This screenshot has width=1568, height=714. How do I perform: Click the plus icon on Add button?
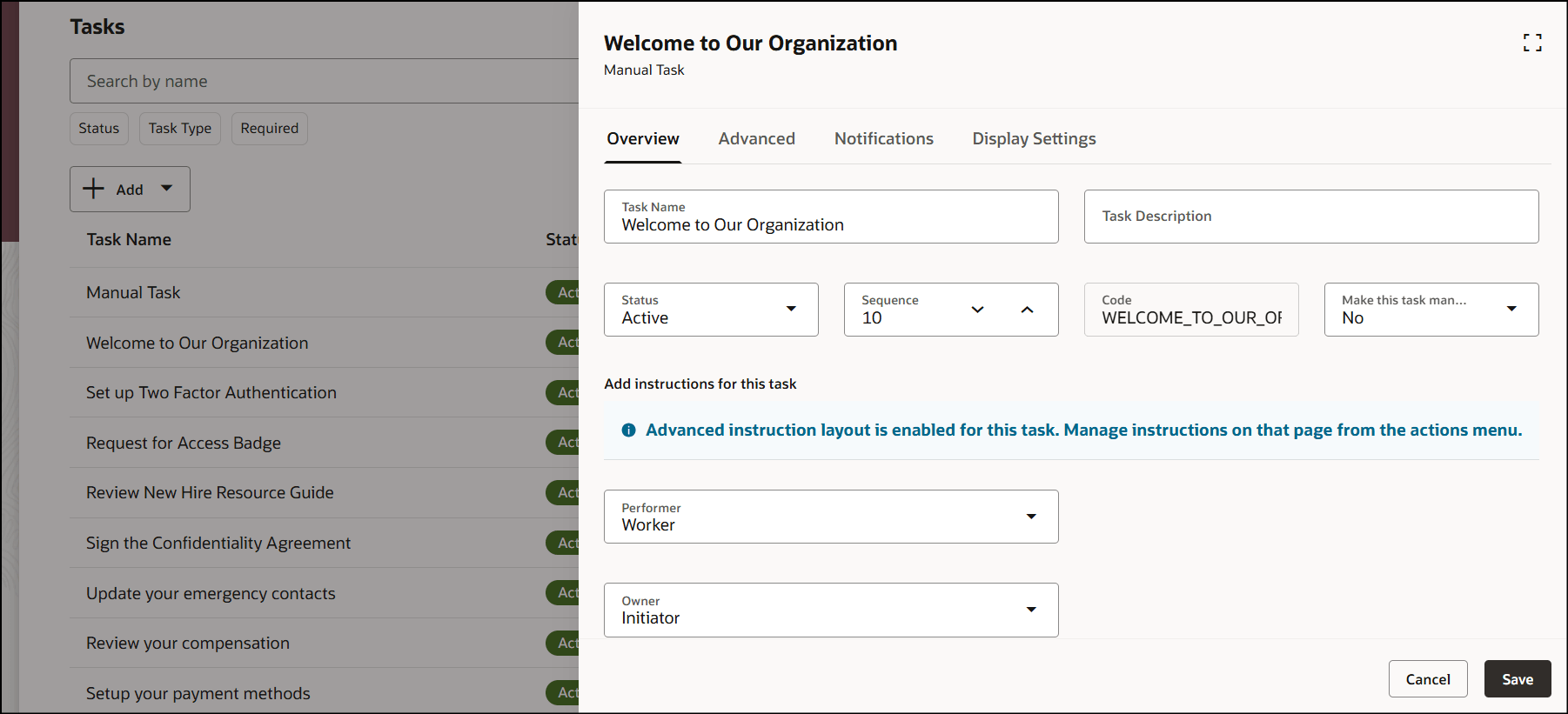[x=93, y=189]
